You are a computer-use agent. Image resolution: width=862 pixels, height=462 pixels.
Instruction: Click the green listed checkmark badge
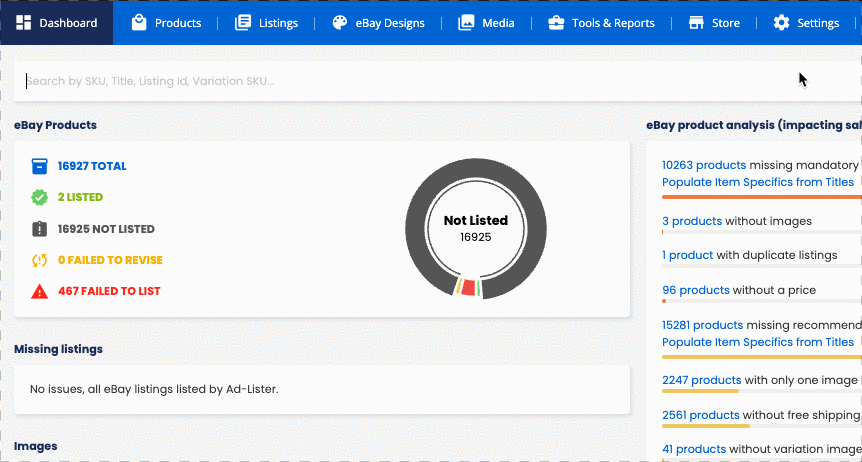[x=40, y=197]
